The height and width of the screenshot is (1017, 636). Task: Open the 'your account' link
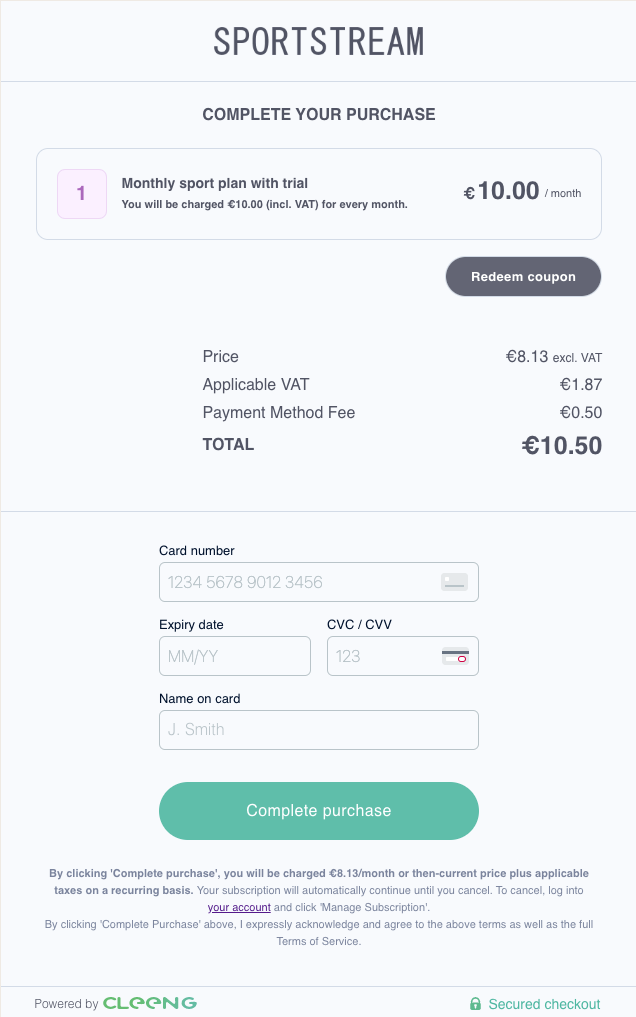click(239, 907)
